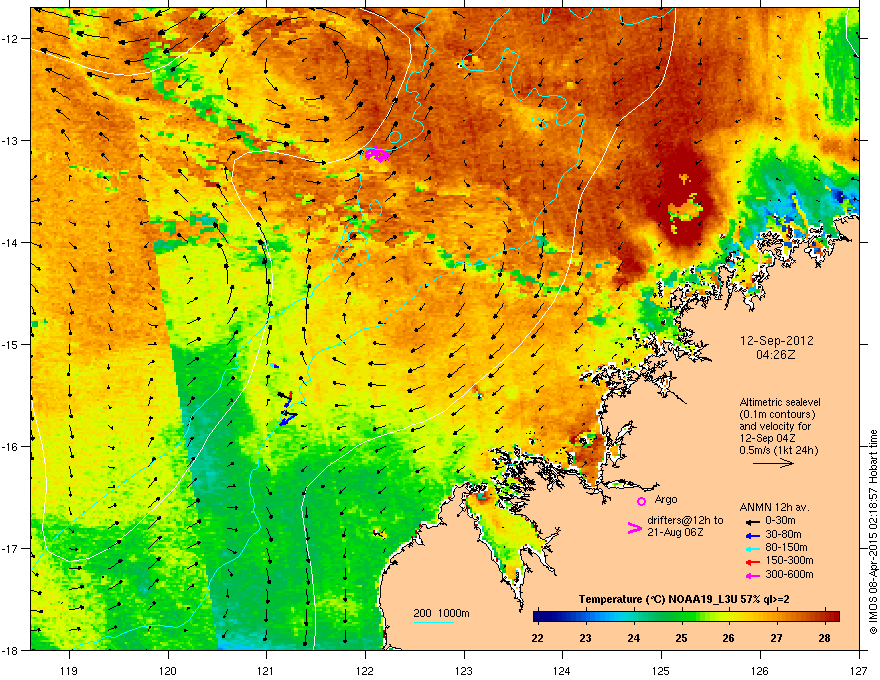This screenshot has width=880, height=680.
Task: Click the 125 longitude axis label
Action: [661, 670]
